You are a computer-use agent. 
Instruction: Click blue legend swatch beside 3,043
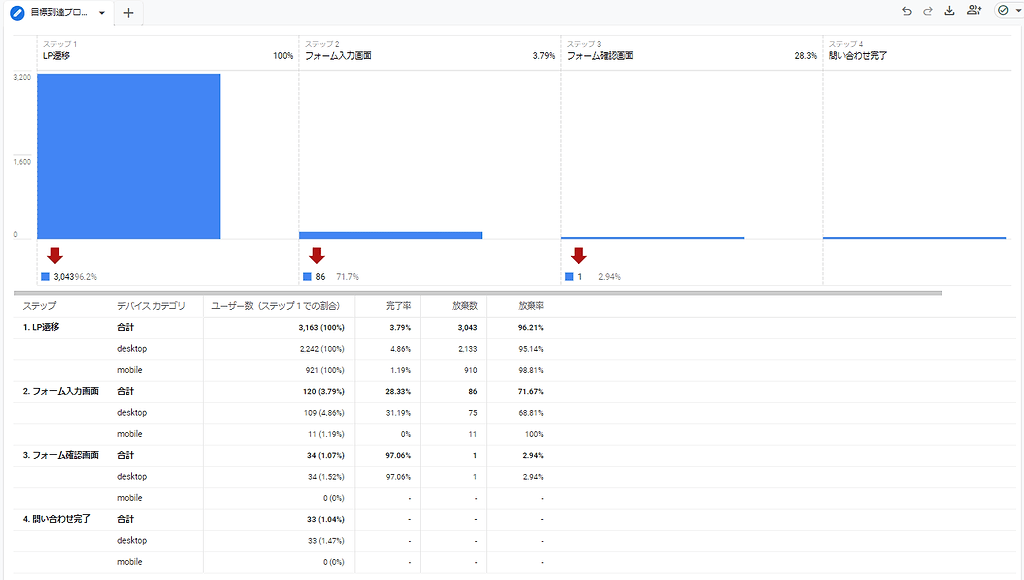click(x=46, y=276)
